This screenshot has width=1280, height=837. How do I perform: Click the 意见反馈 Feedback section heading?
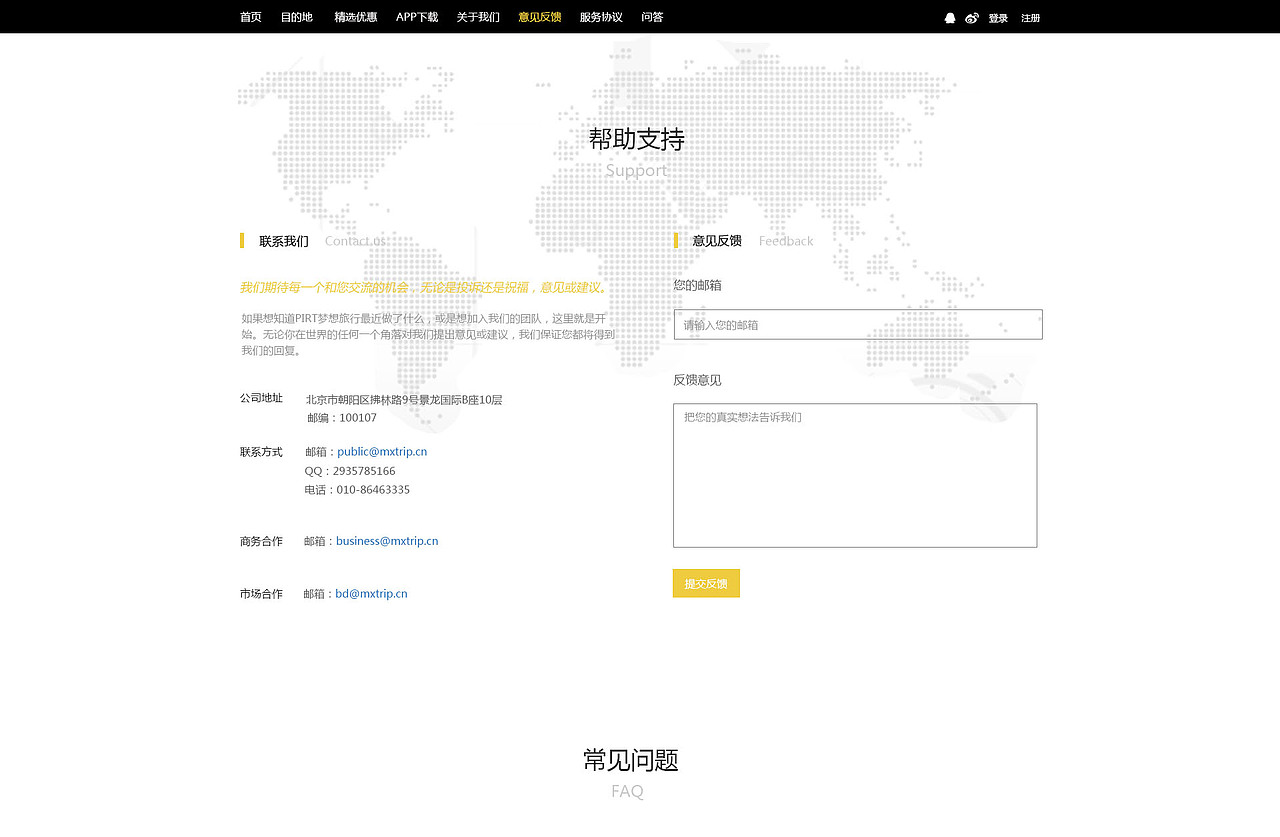point(716,240)
